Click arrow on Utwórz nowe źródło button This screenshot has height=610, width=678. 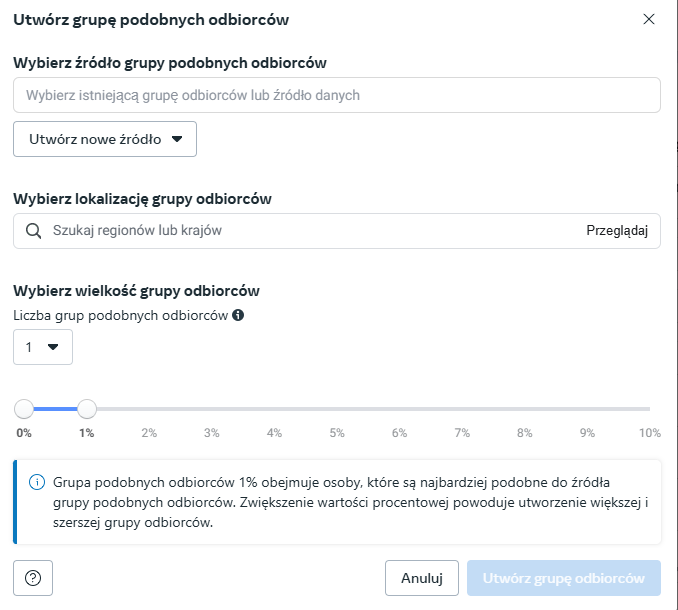pyautogui.click(x=177, y=139)
